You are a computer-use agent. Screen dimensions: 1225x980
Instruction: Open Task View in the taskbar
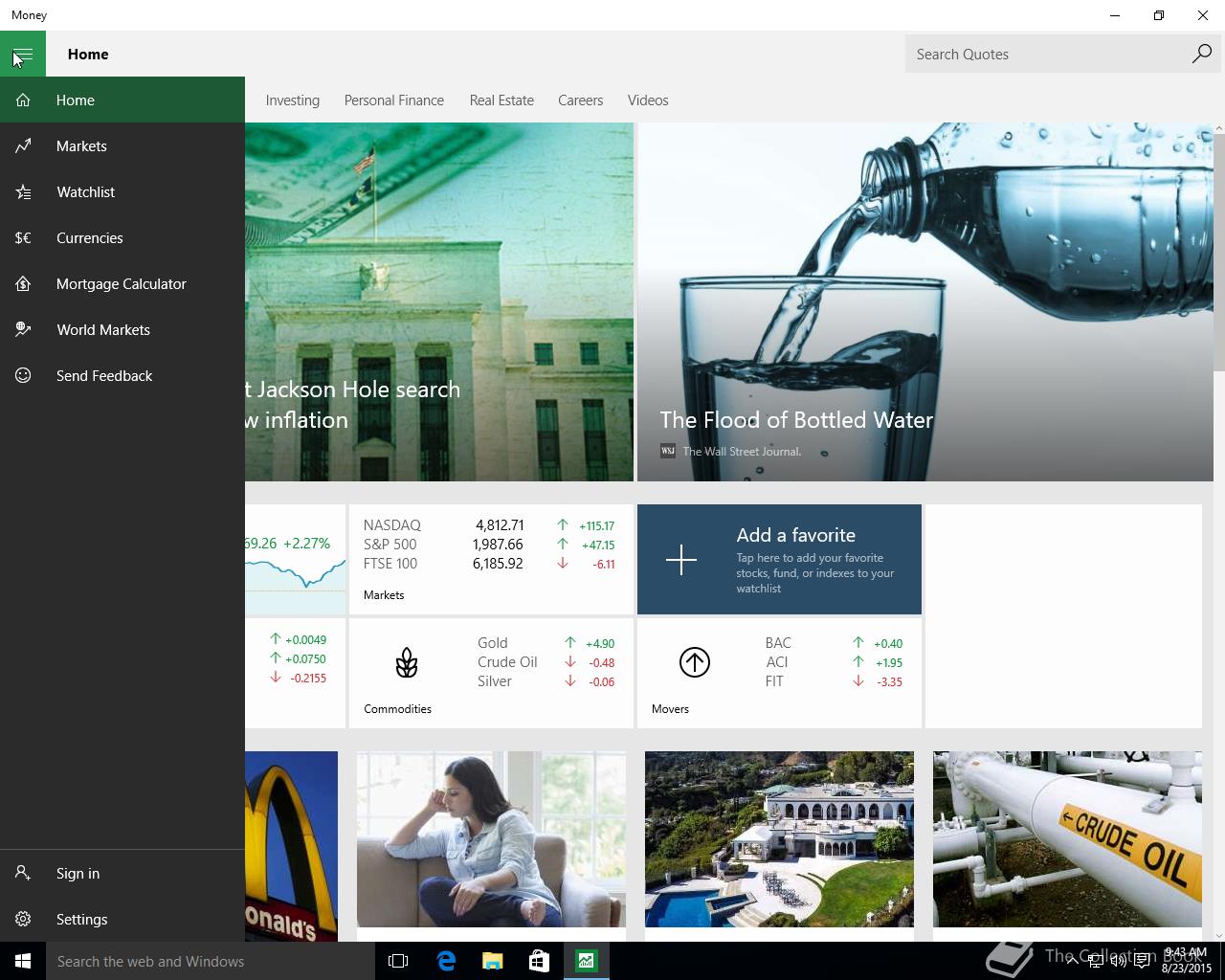398,961
